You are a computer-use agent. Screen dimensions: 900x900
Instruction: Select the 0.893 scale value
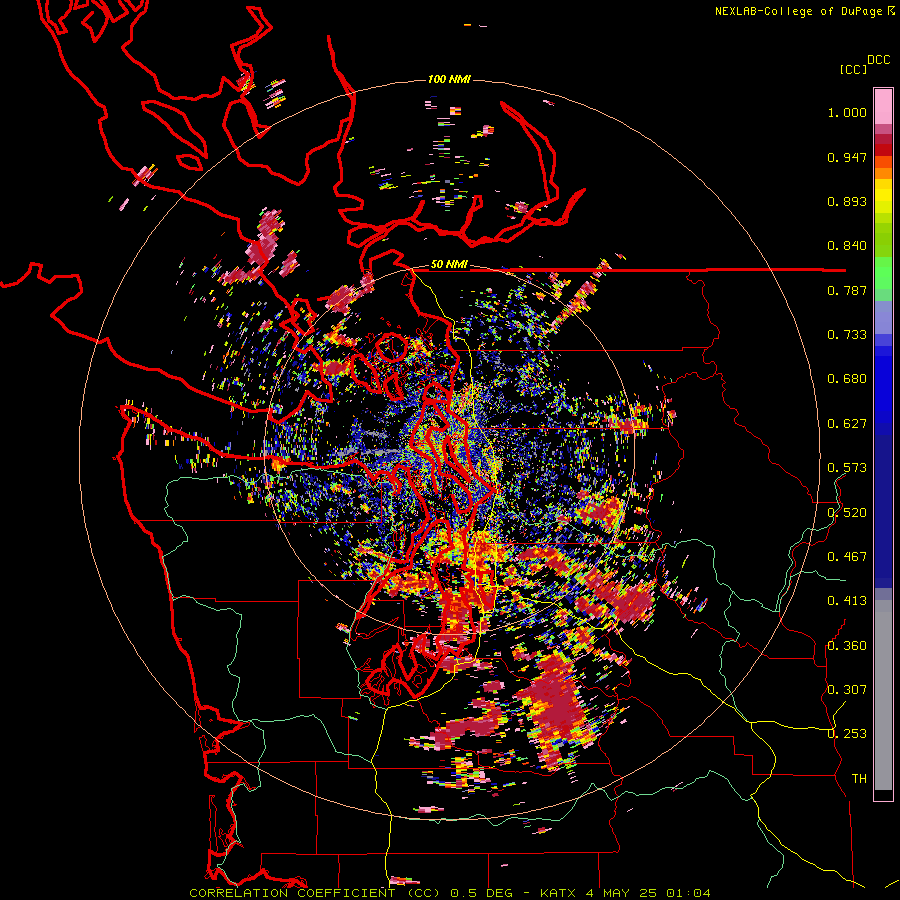(847, 201)
